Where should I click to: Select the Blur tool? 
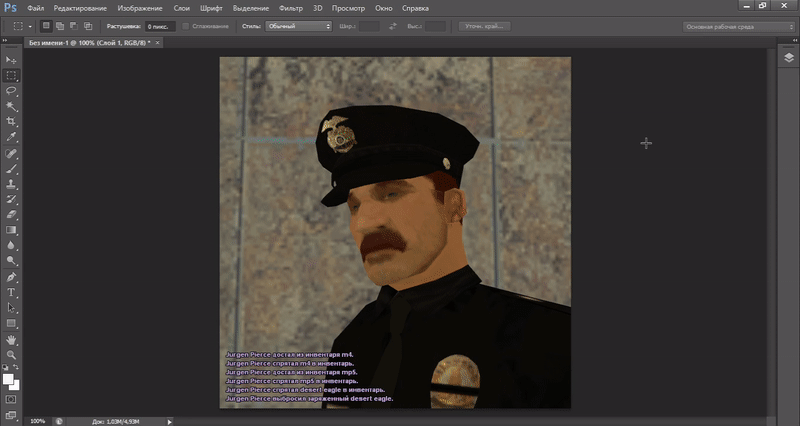click(11, 245)
